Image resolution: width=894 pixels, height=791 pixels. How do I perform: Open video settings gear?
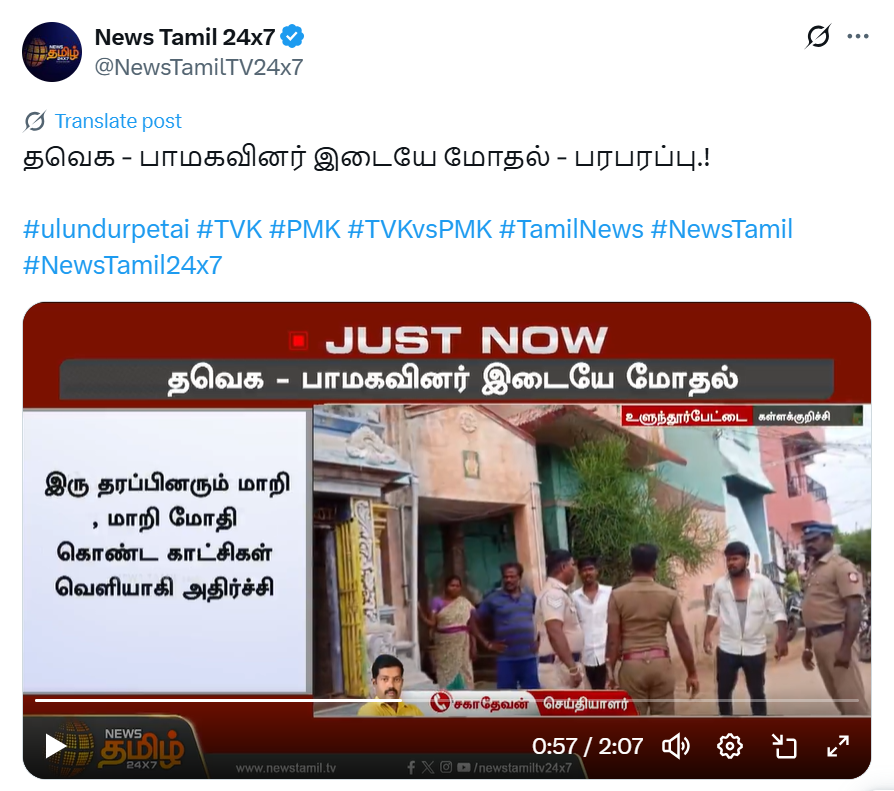[730, 746]
